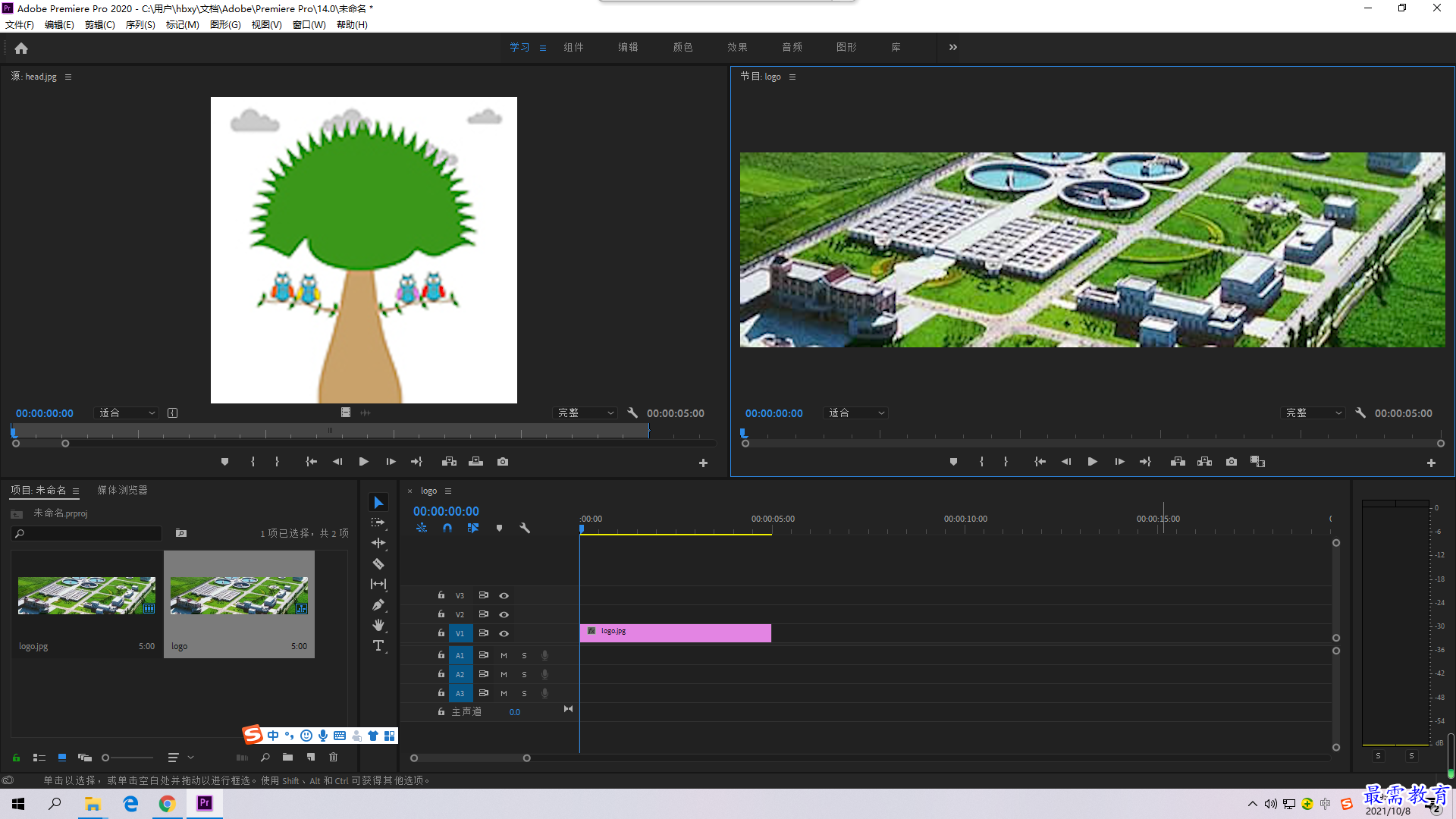
Task: Click the Project panel search field
Action: [87, 533]
